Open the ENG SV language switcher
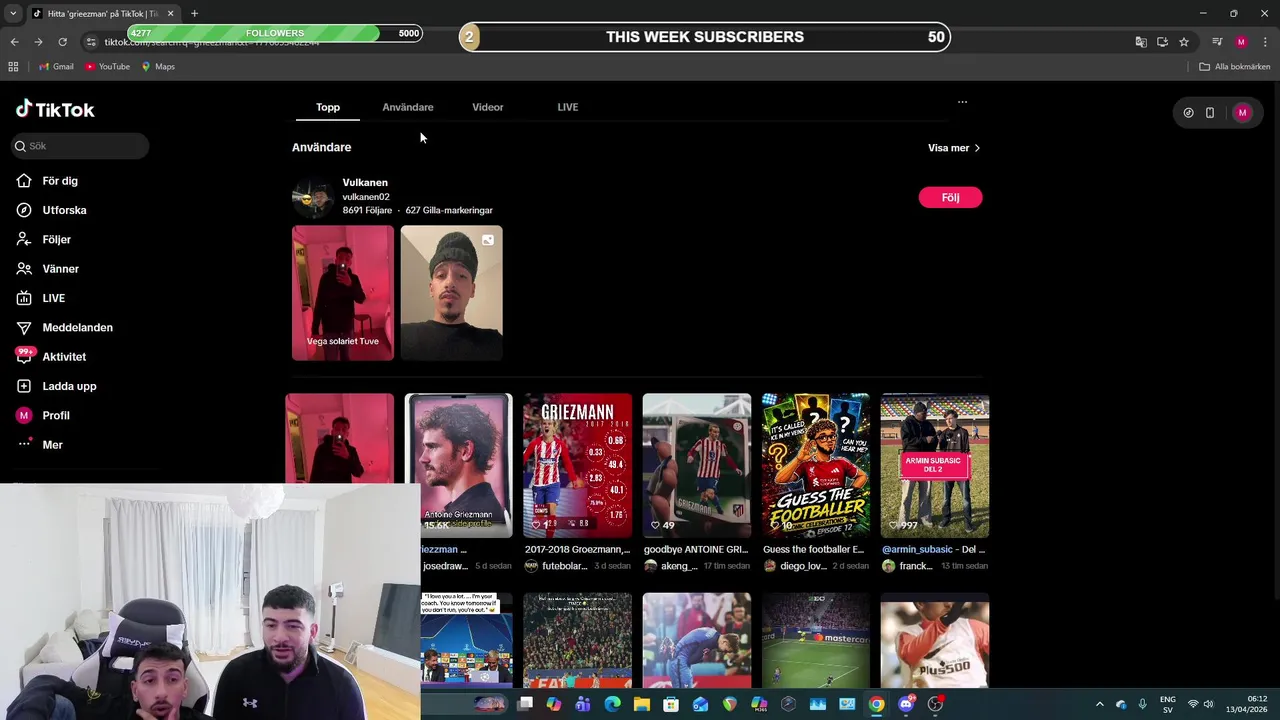Viewport: 1280px width, 720px height. 1167,704
